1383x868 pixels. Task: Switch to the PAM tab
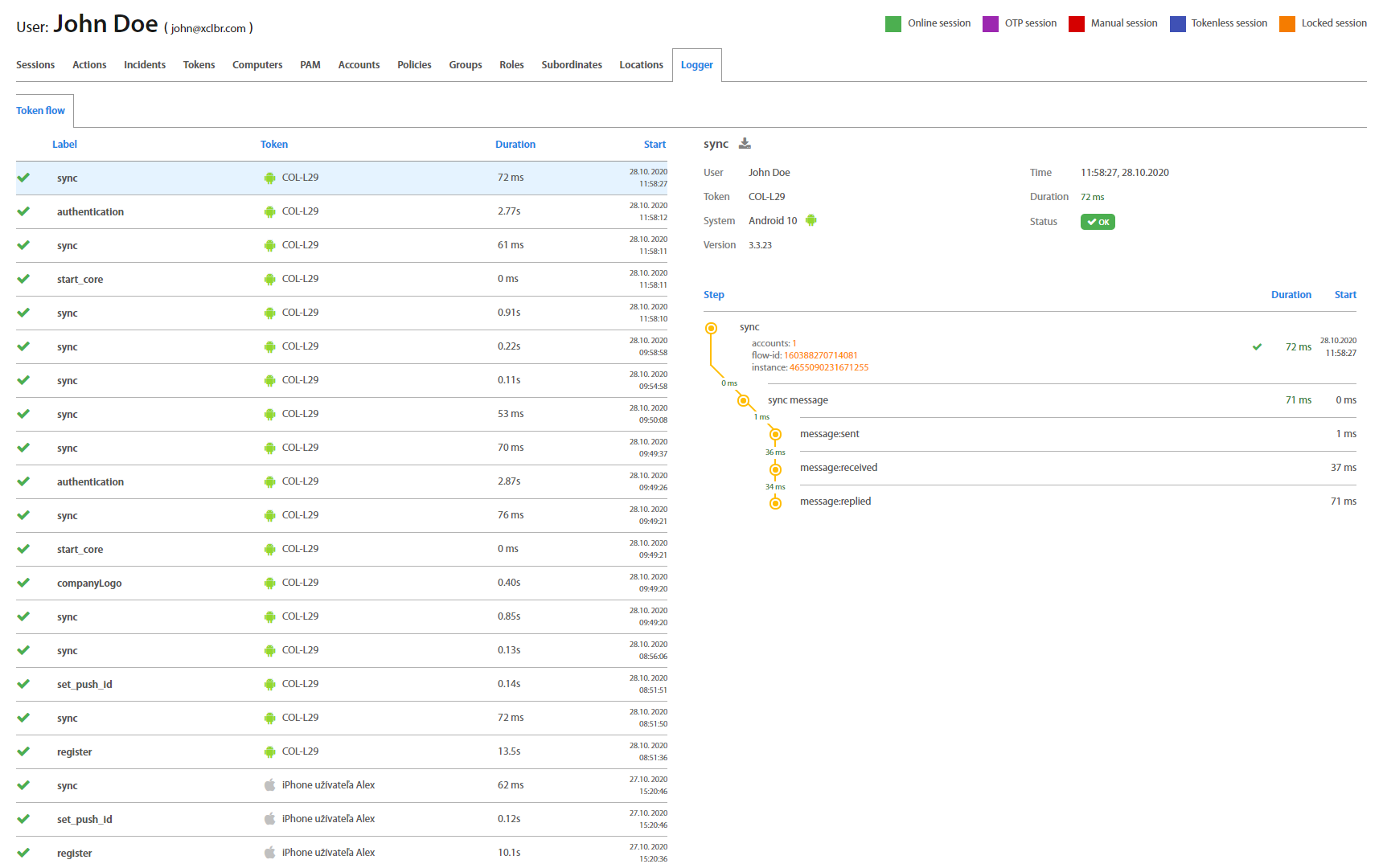[310, 65]
